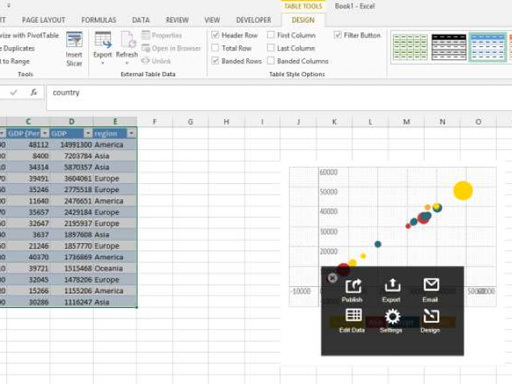Click the Publish icon in chart overlay
Viewport: 512px width, 384px height.
click(x=353, y=286)
